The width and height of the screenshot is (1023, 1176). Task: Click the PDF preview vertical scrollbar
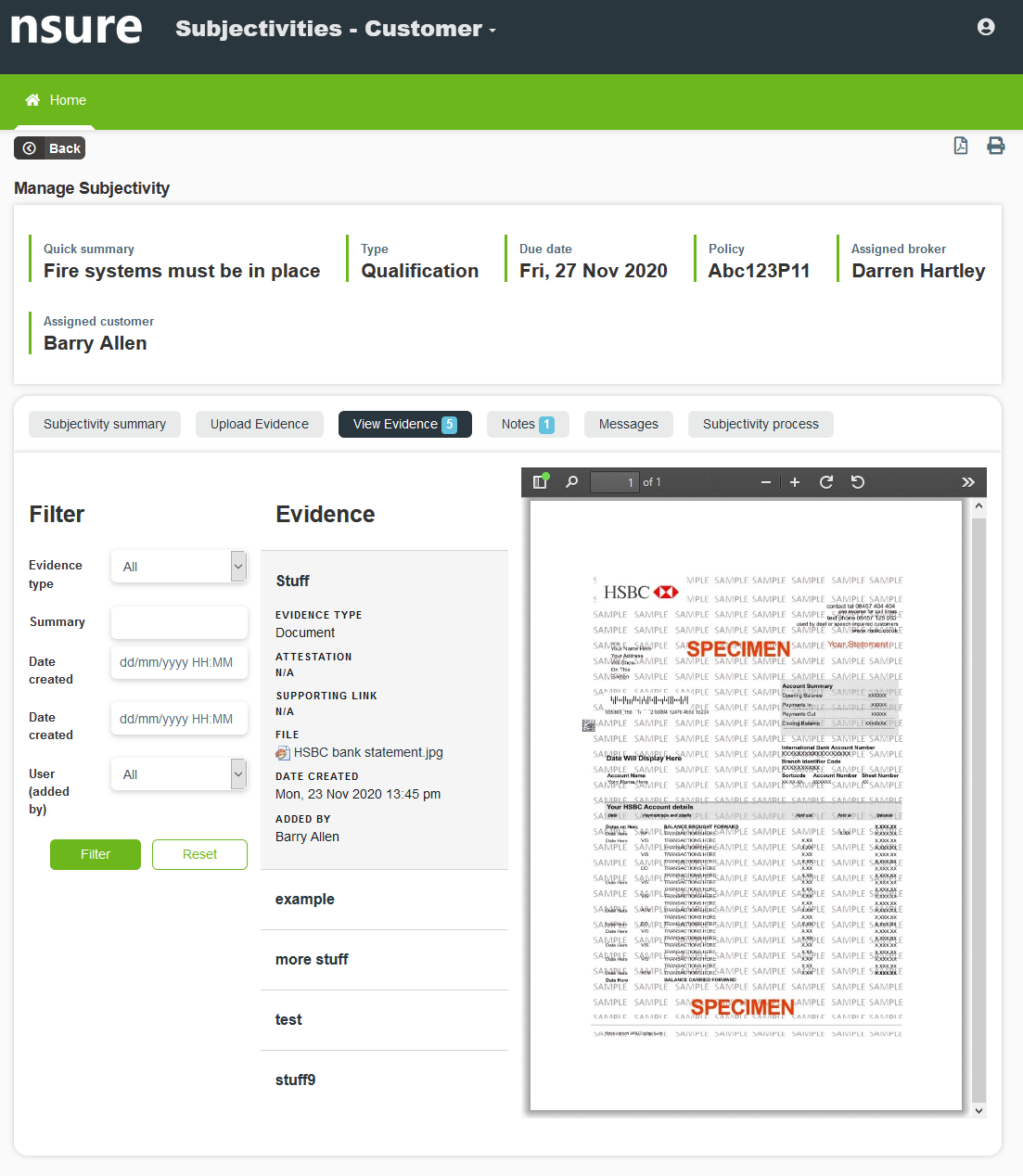click(978, 798)
